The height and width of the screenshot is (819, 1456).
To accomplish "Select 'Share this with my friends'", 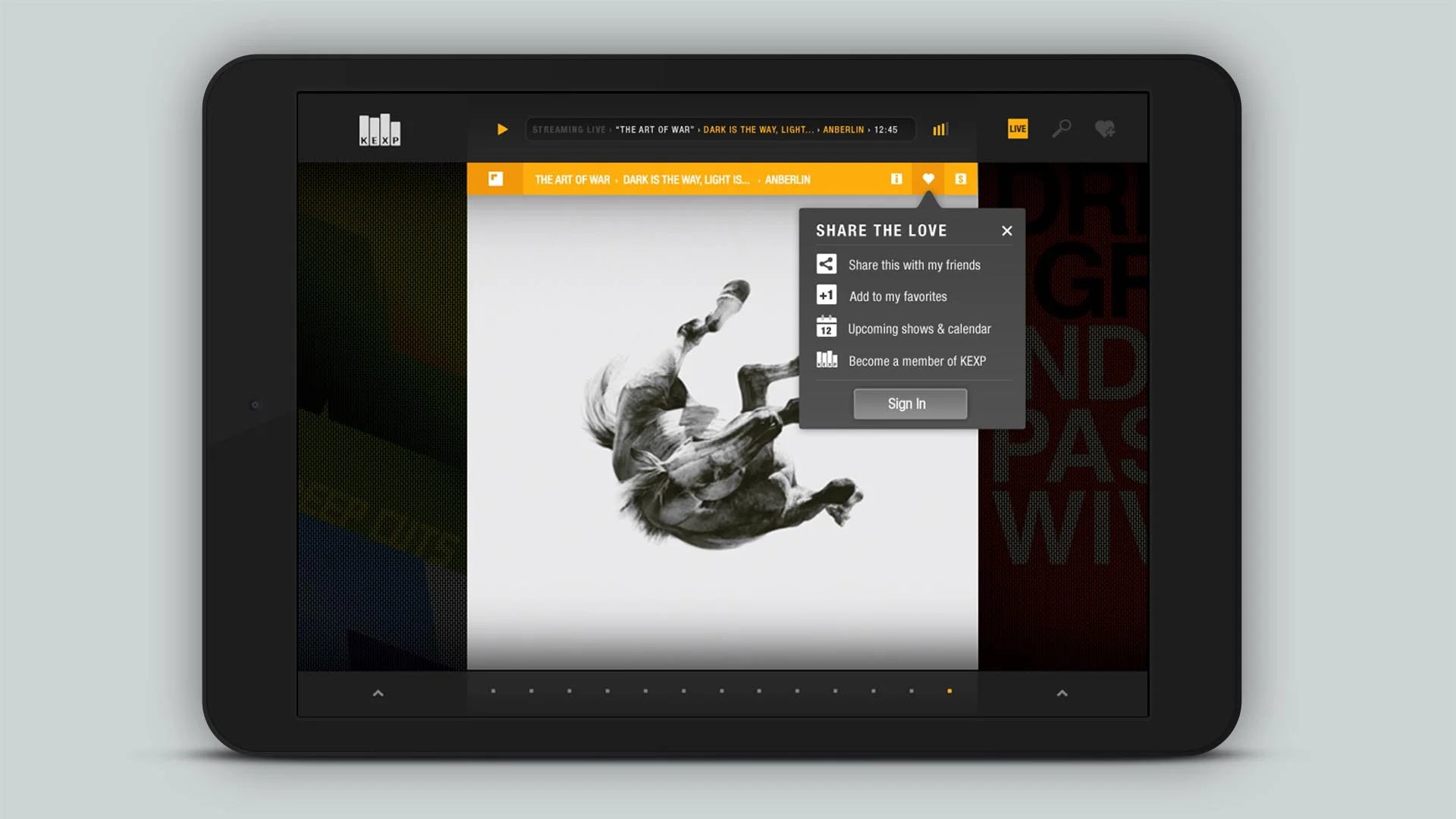I will click(x=914, y=265).
